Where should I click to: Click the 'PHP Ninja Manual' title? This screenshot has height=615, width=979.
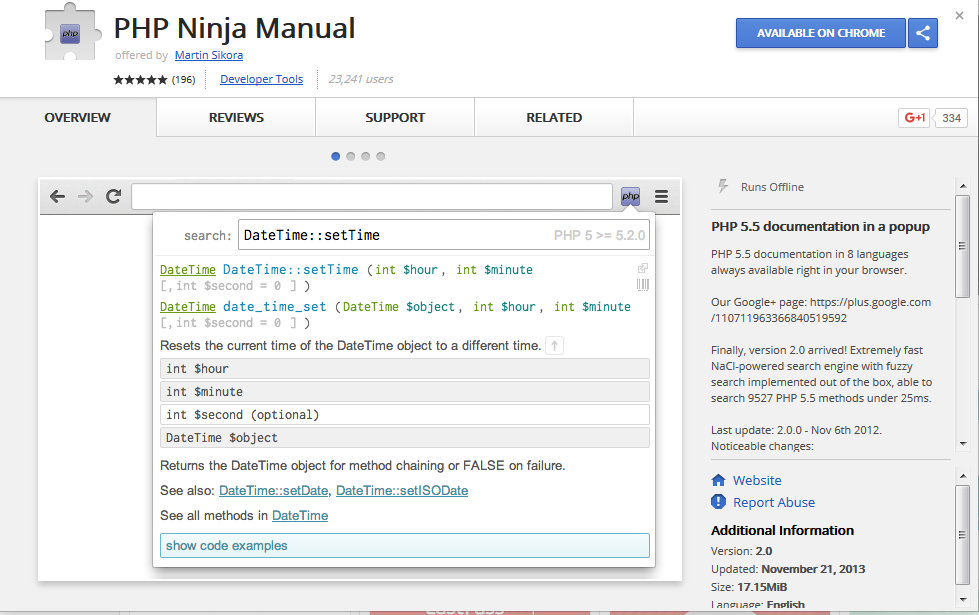(234, 28)
